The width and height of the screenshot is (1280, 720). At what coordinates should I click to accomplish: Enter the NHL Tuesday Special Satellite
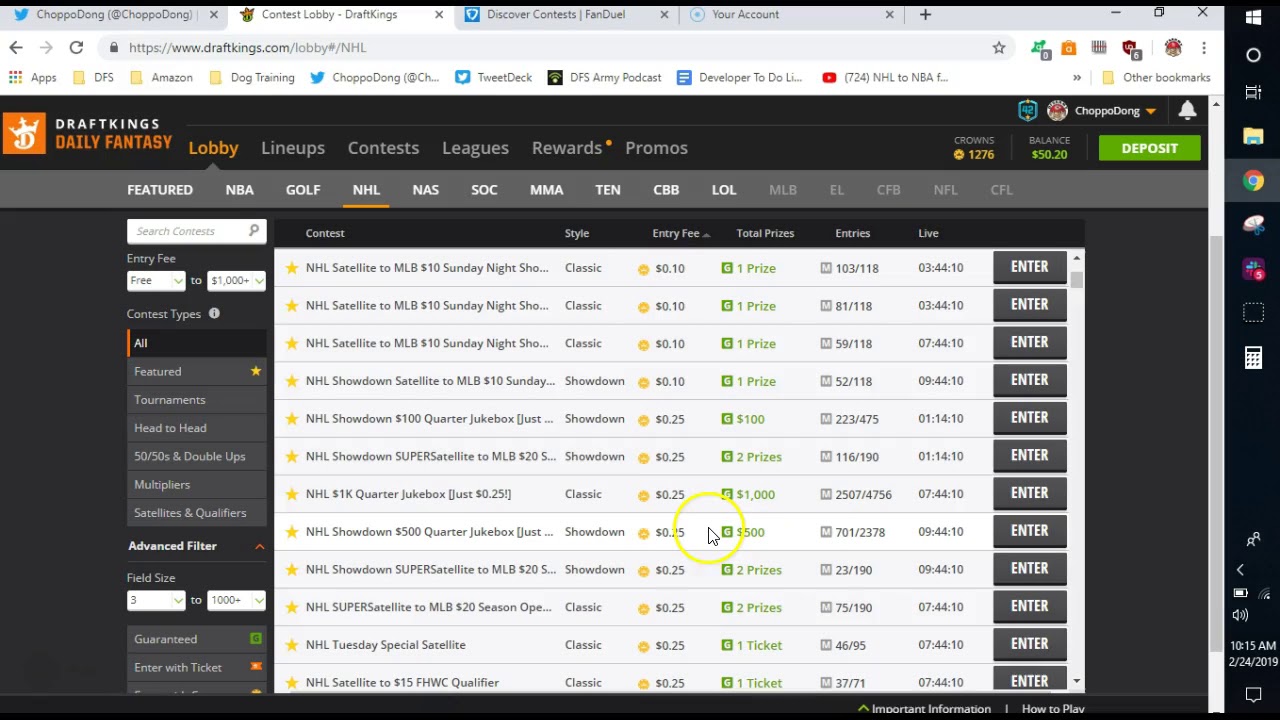(x=1029, y=644)
